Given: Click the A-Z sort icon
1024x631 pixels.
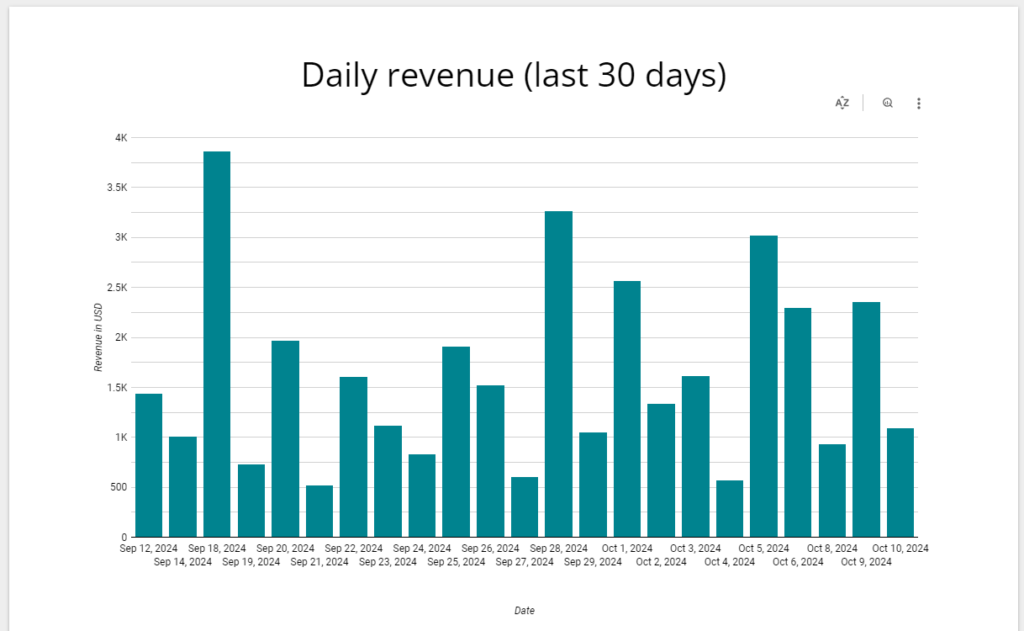Looking at the screenshot, I should click(x=842, y=103).
